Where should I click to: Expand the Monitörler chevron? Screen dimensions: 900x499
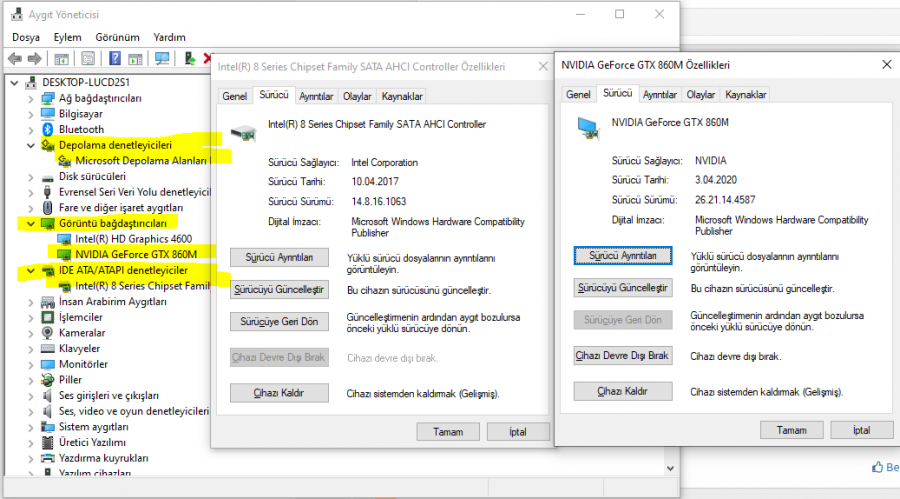coord(31,364)
